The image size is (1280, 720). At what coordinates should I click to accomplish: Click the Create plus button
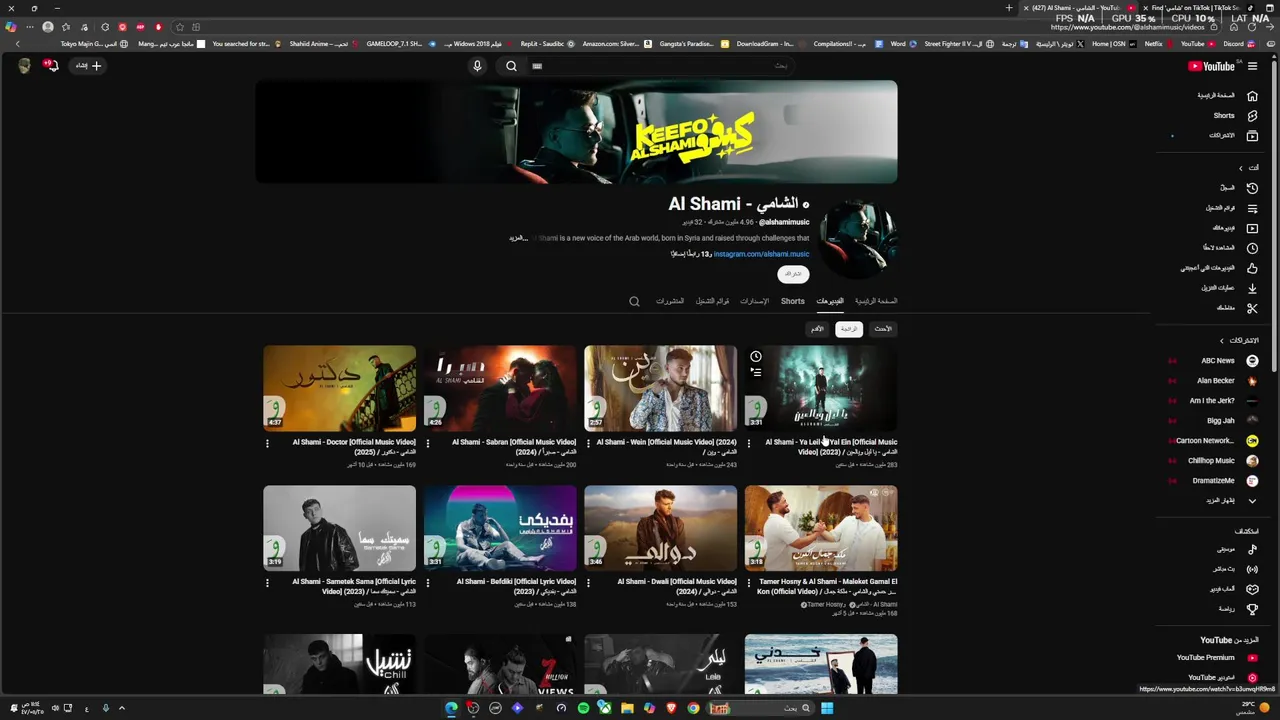pos(89,66)
